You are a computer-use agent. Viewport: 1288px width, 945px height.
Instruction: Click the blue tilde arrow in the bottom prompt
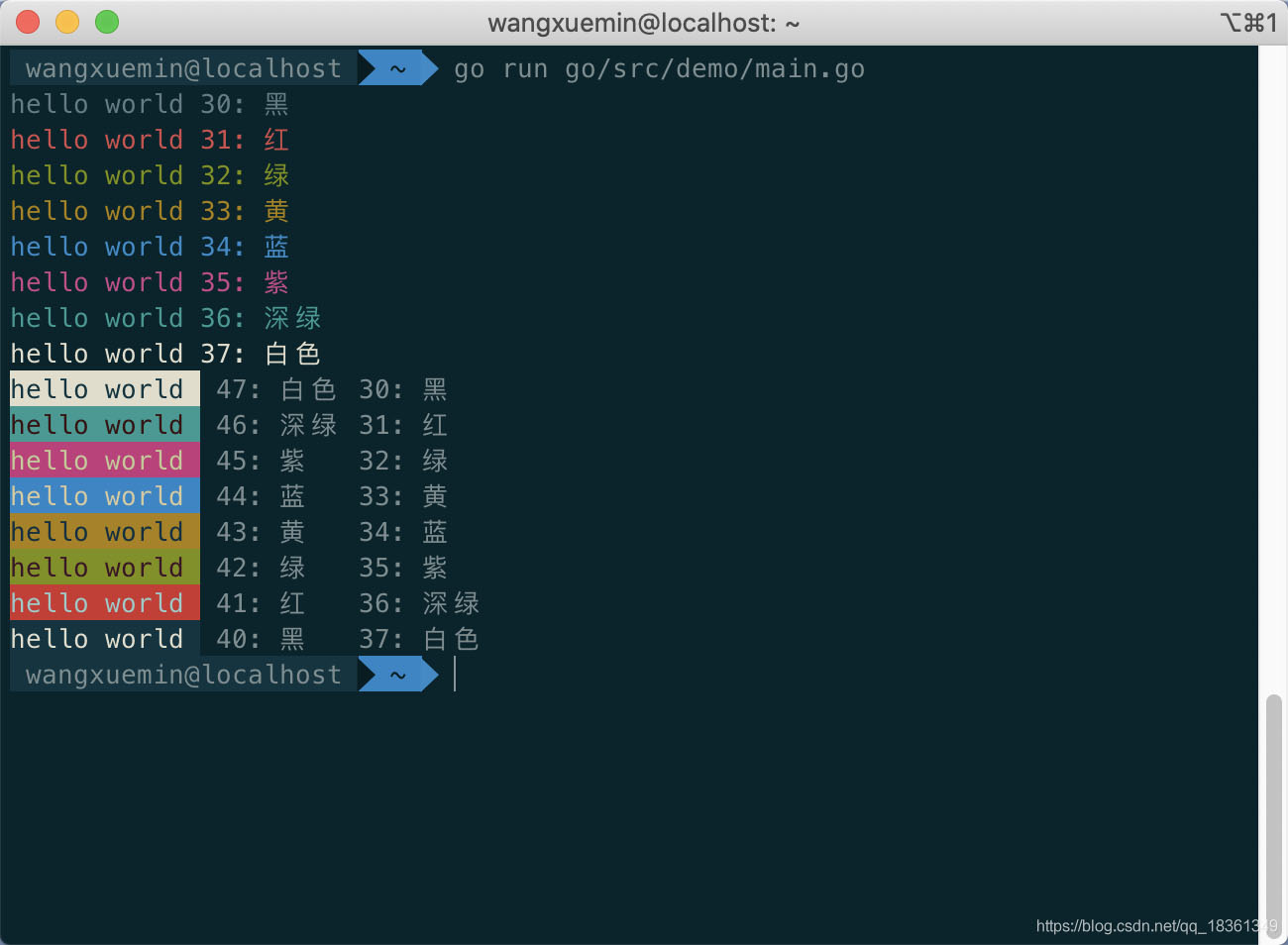click(397, 675)
